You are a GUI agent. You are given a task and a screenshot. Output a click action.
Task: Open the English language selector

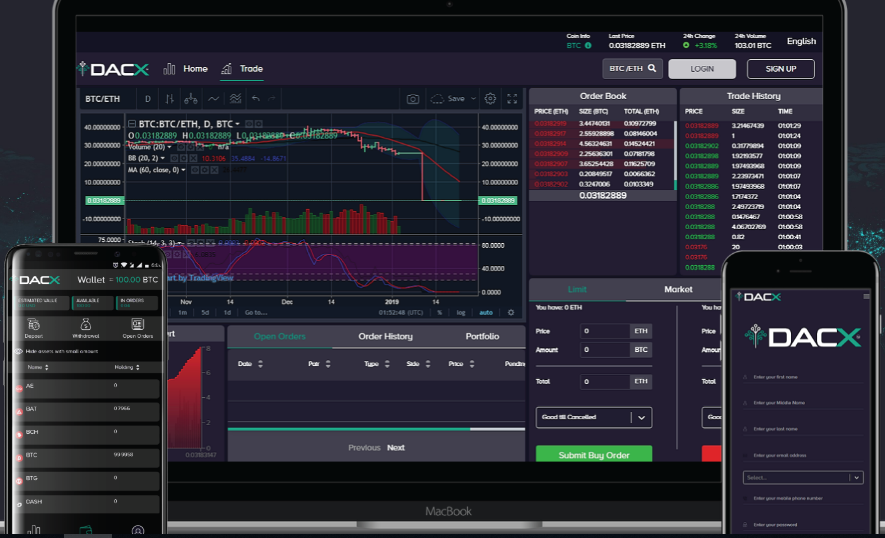(801, 41)
